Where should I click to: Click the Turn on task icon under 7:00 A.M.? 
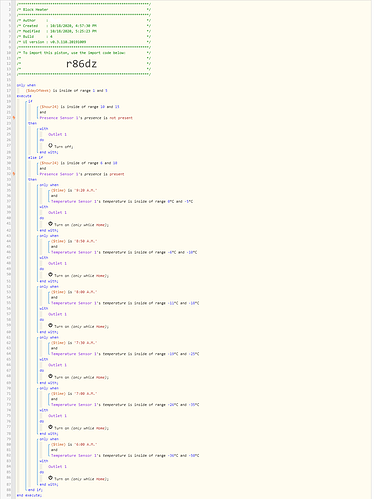[50, 427]
